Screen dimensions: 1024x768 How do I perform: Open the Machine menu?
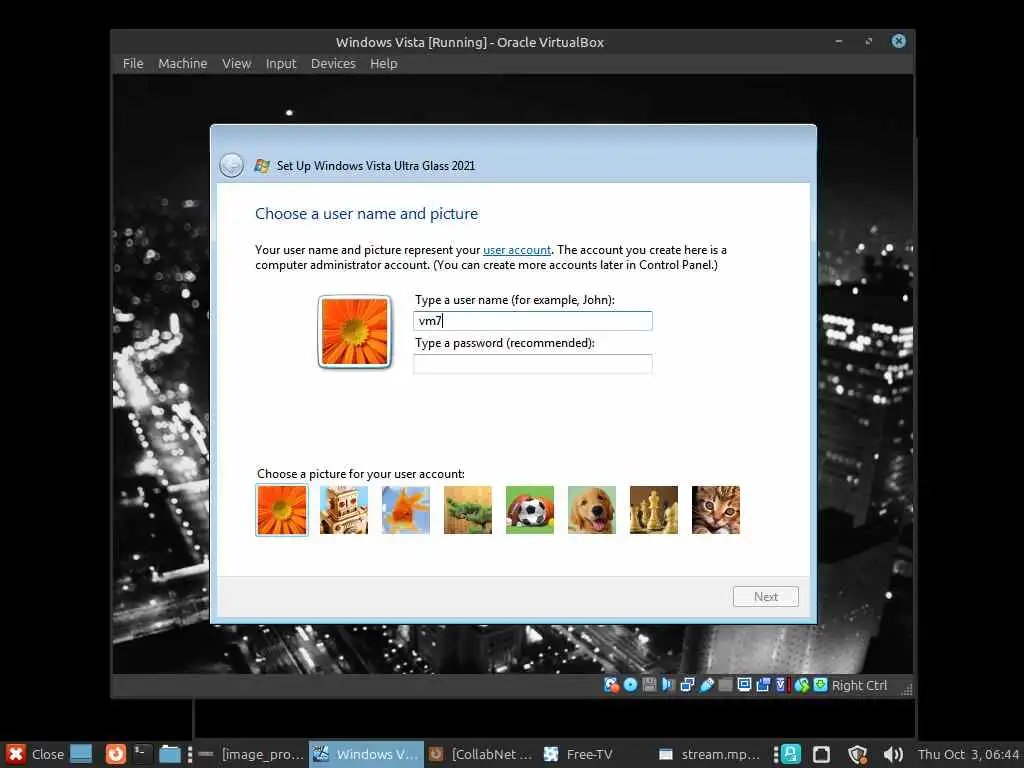tap(182, 63)
